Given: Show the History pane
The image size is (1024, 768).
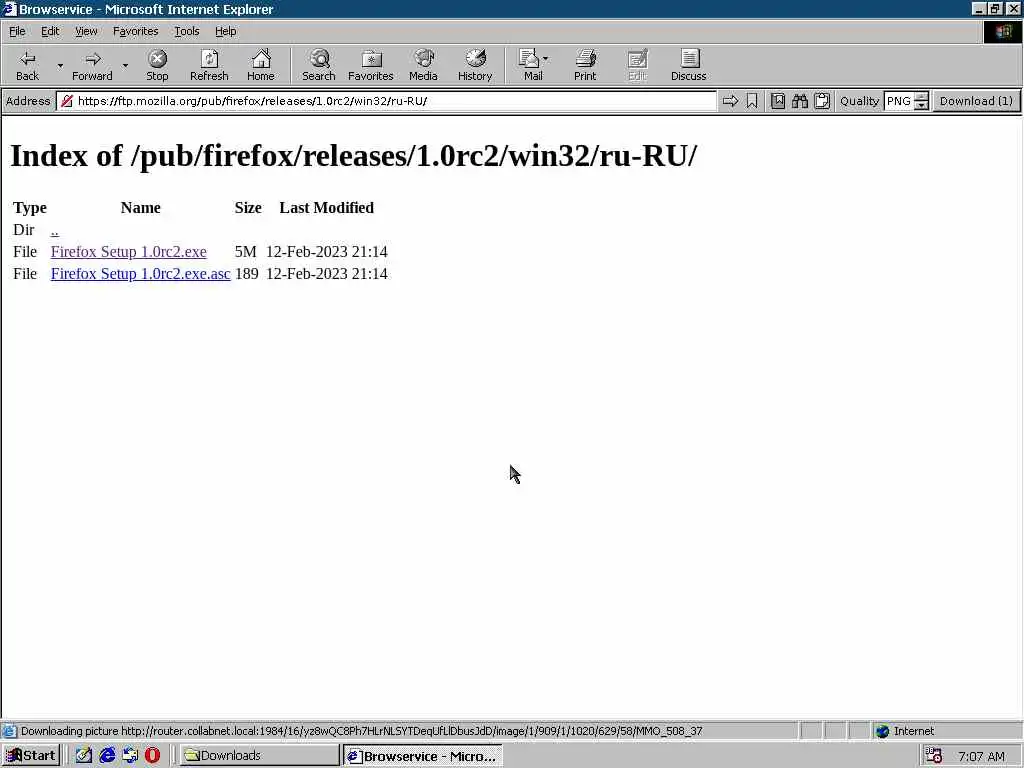Looking at the screenshot, I should point(475,65).
